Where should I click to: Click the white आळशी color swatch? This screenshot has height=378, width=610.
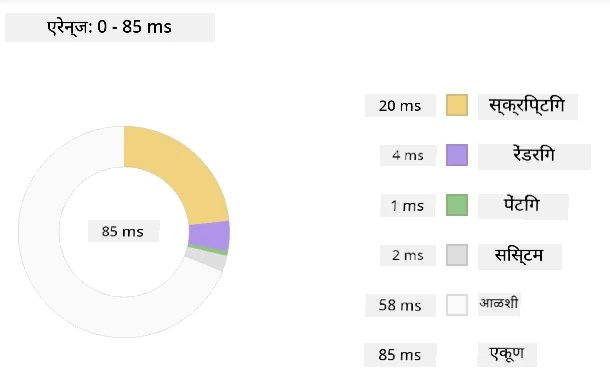pos(457,305)
